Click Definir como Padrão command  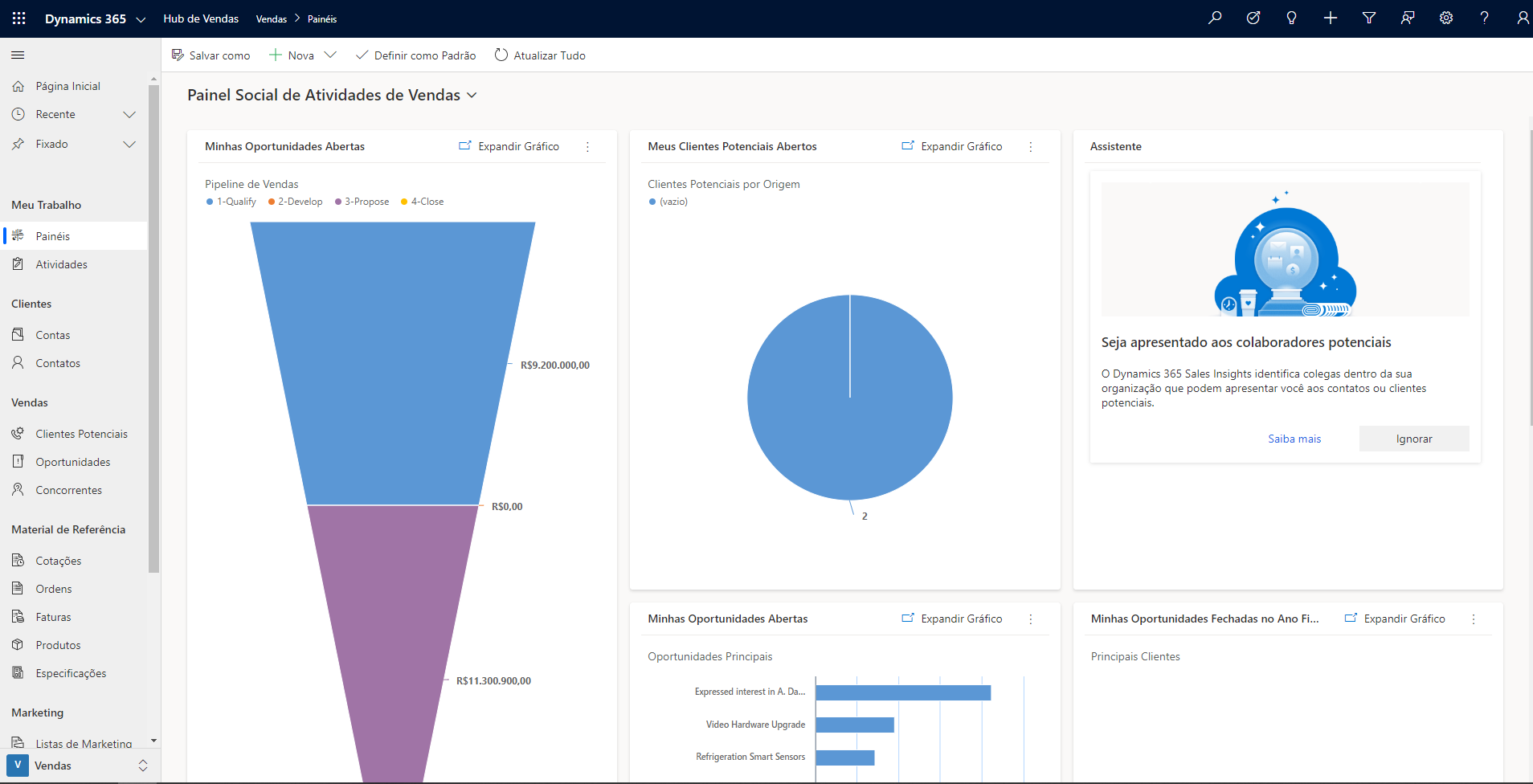coord(415,55)
